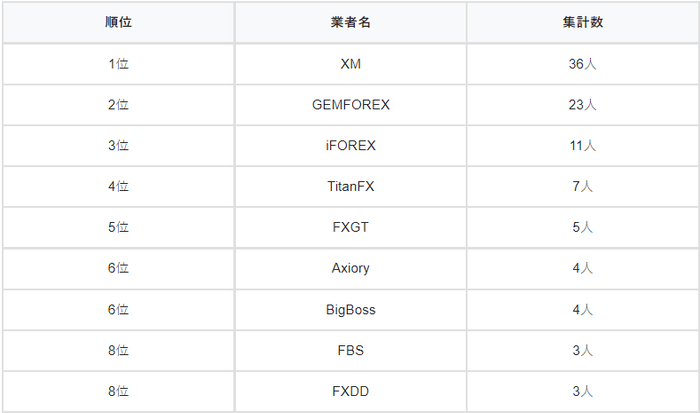700x413 pixels.
Task: Click the 1位 rank cell
Action: pos(118,63)
